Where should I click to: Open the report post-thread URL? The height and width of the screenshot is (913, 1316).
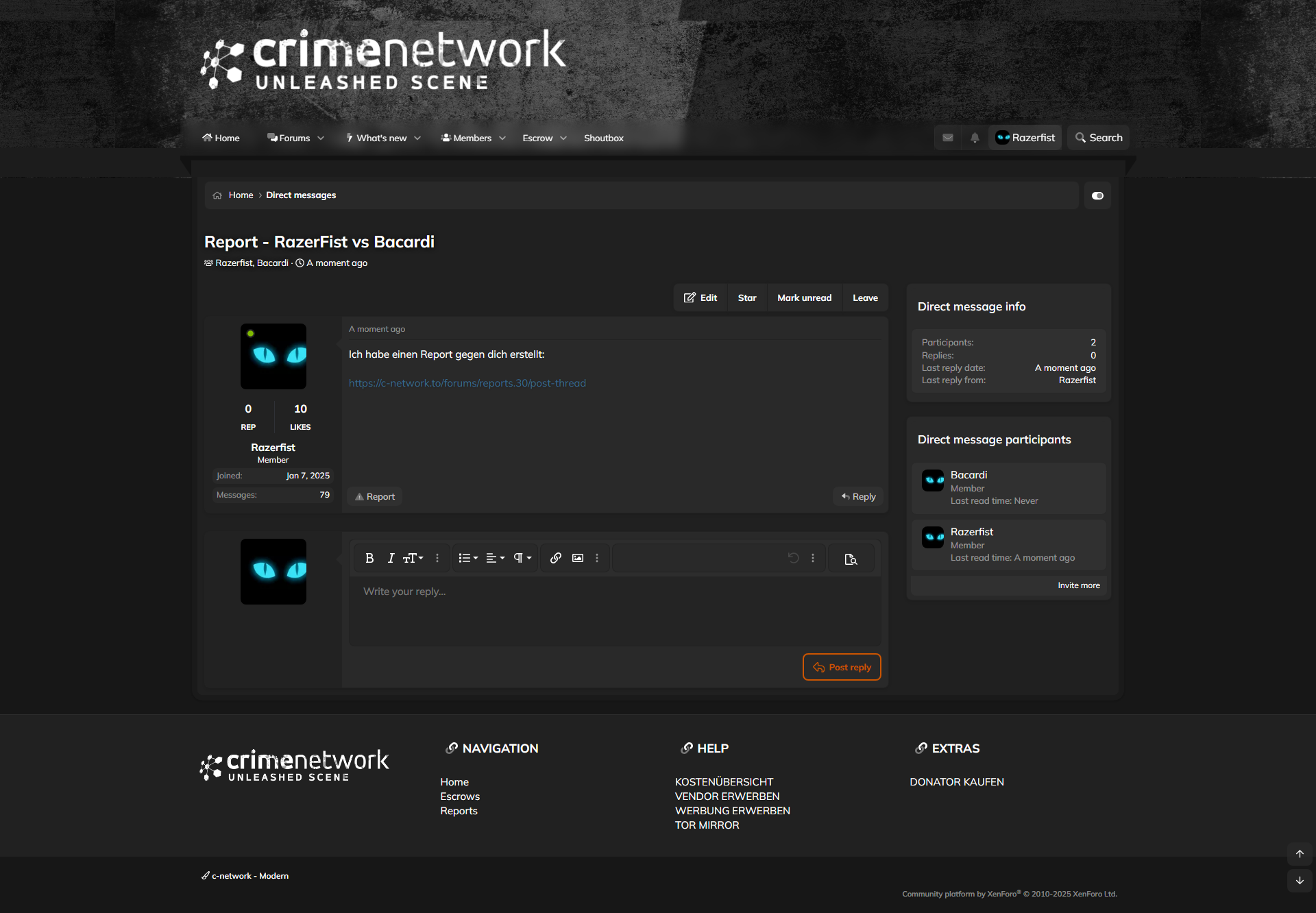click(467, 383)
